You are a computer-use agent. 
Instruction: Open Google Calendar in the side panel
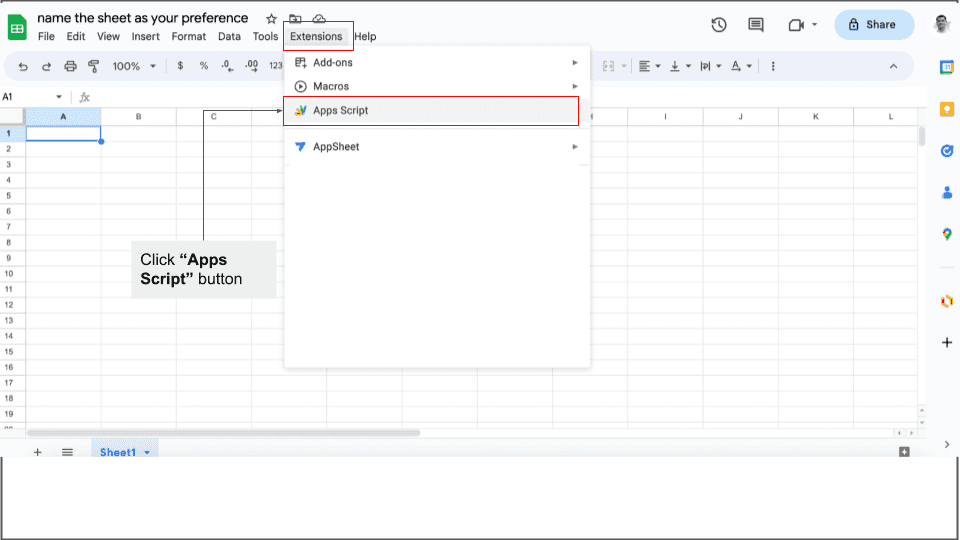[946, 67]
